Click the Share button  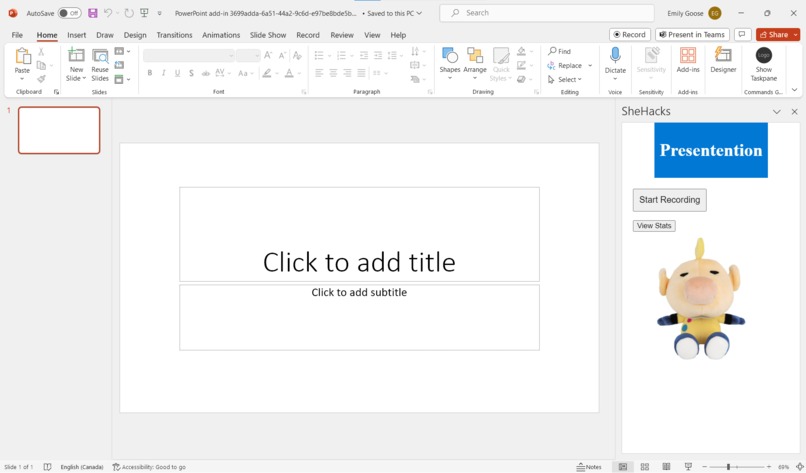774,34
